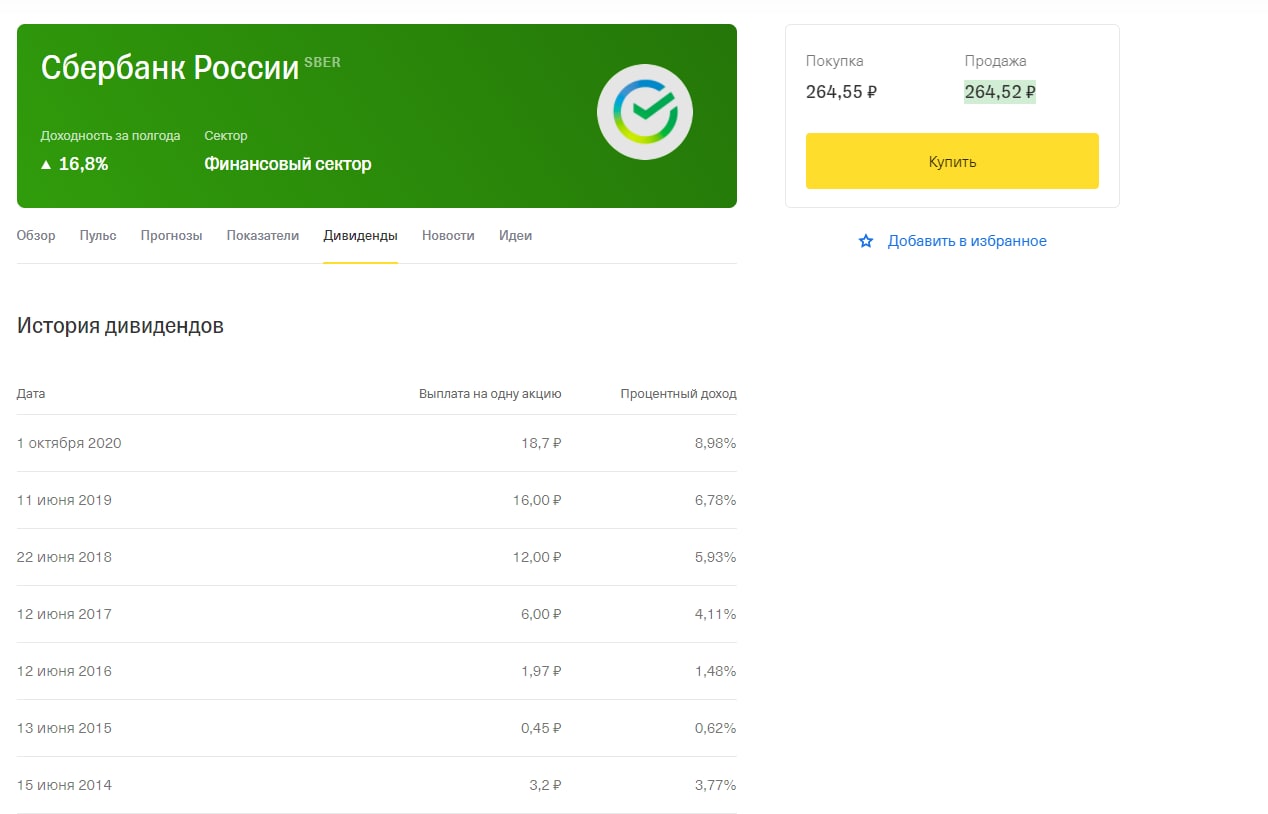Click the Дата column header

(x=31, y=394)
